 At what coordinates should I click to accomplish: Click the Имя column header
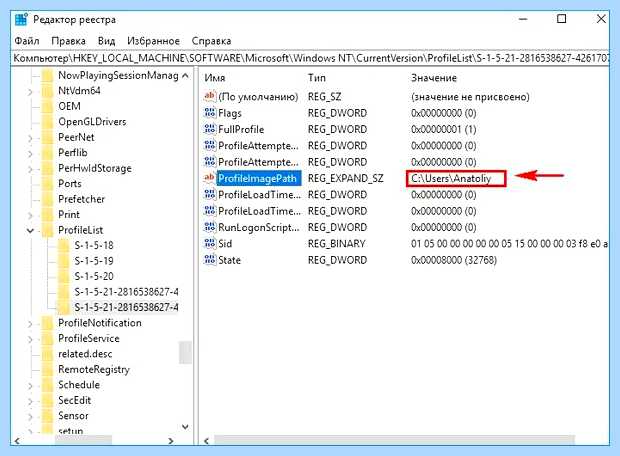[215, 78]
